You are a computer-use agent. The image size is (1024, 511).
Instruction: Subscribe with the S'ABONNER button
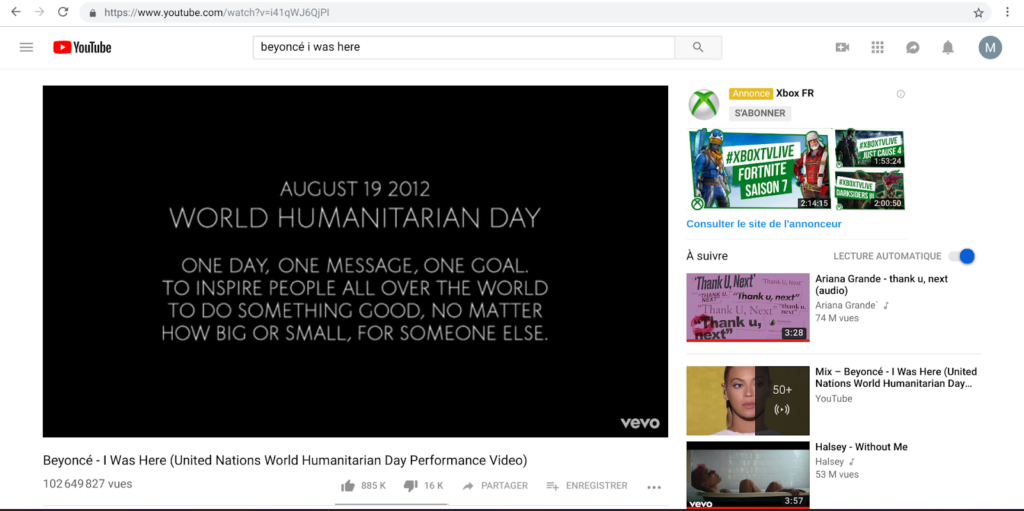pyautogui.click(x=760, y=113)
